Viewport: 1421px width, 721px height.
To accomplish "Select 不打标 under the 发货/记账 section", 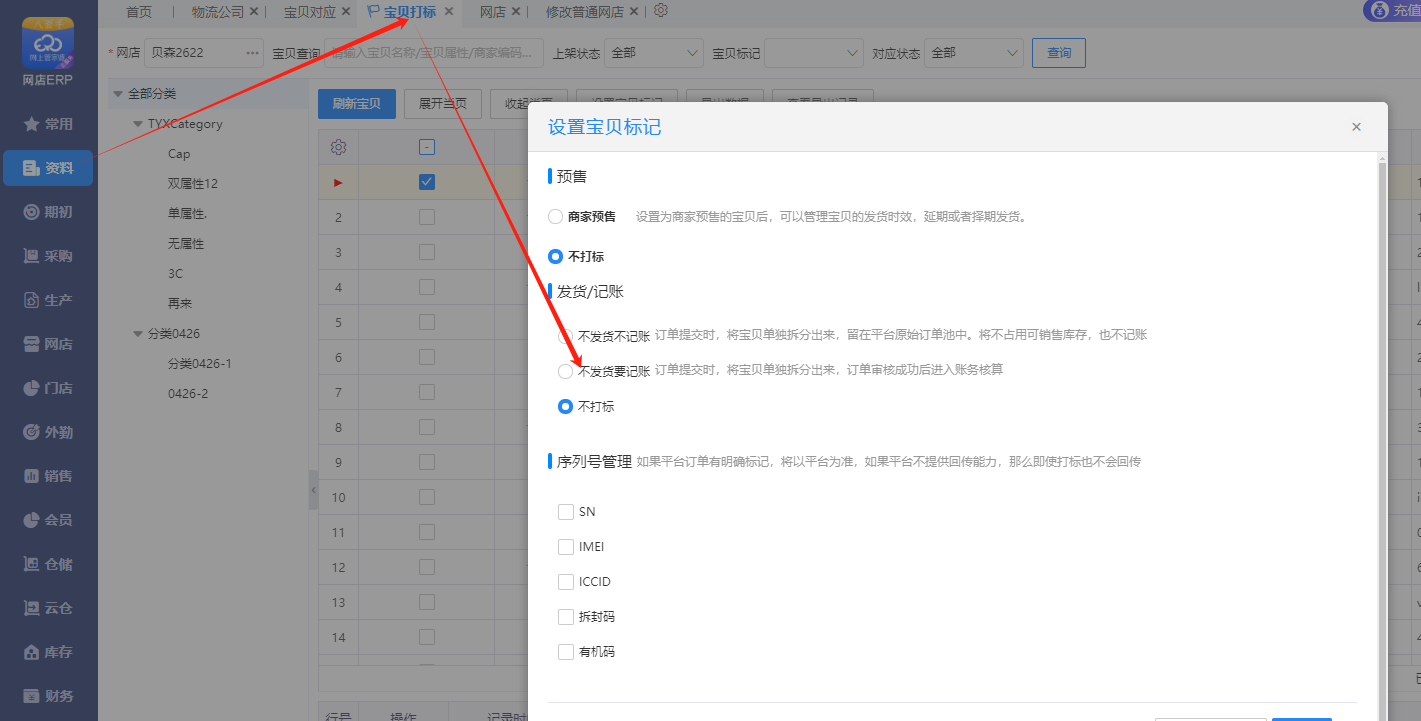I will (565, 407).
